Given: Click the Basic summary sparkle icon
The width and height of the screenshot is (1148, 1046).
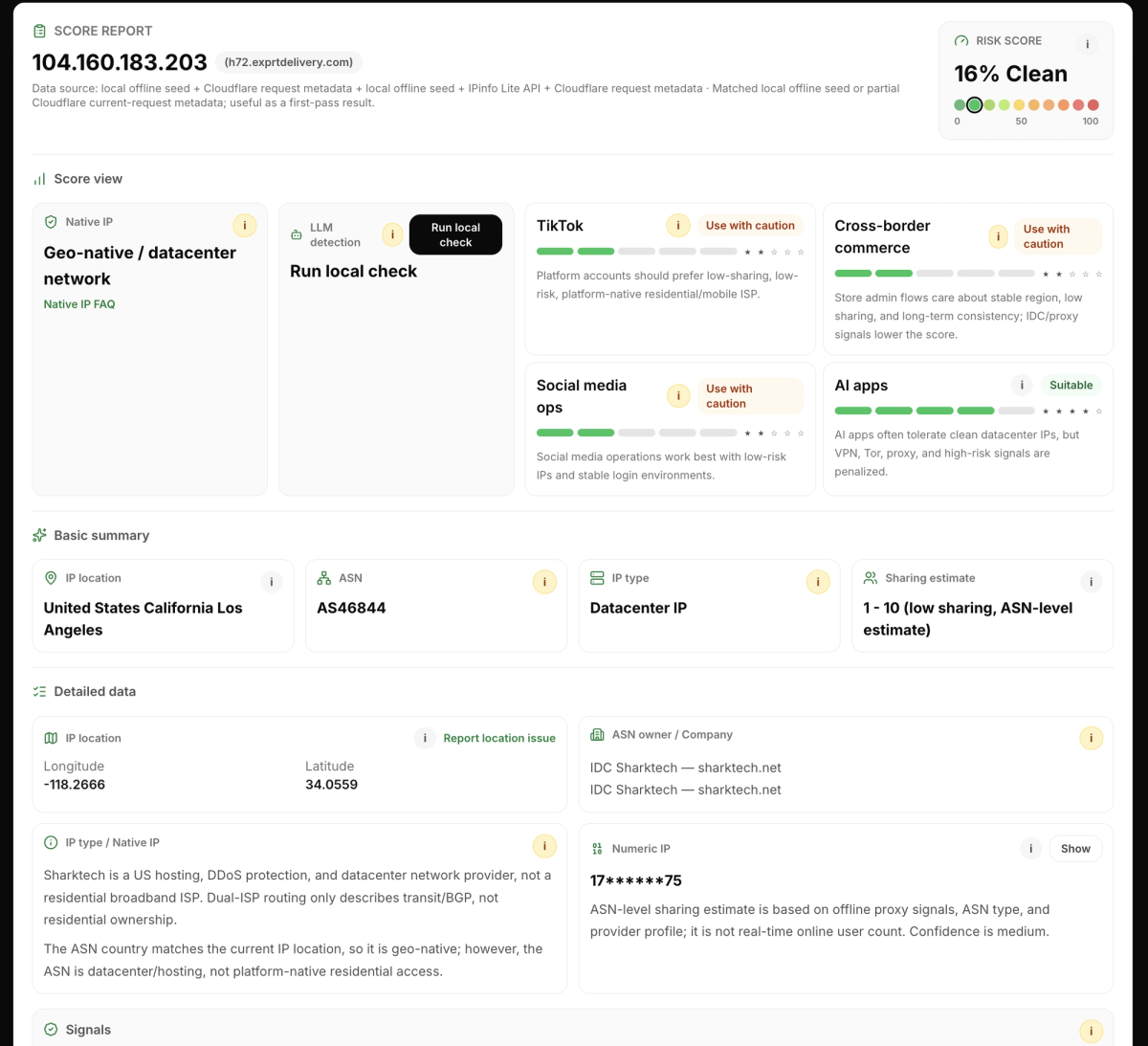Looking at the screenshot, I should coord(39,535).
